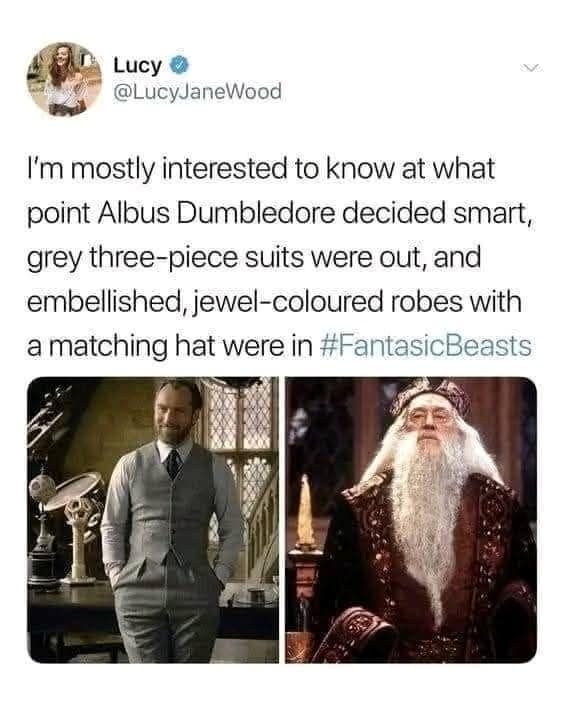Click the jewelled hat in right photo
This screenshot has height=705, width=564.
pos(430,395)
